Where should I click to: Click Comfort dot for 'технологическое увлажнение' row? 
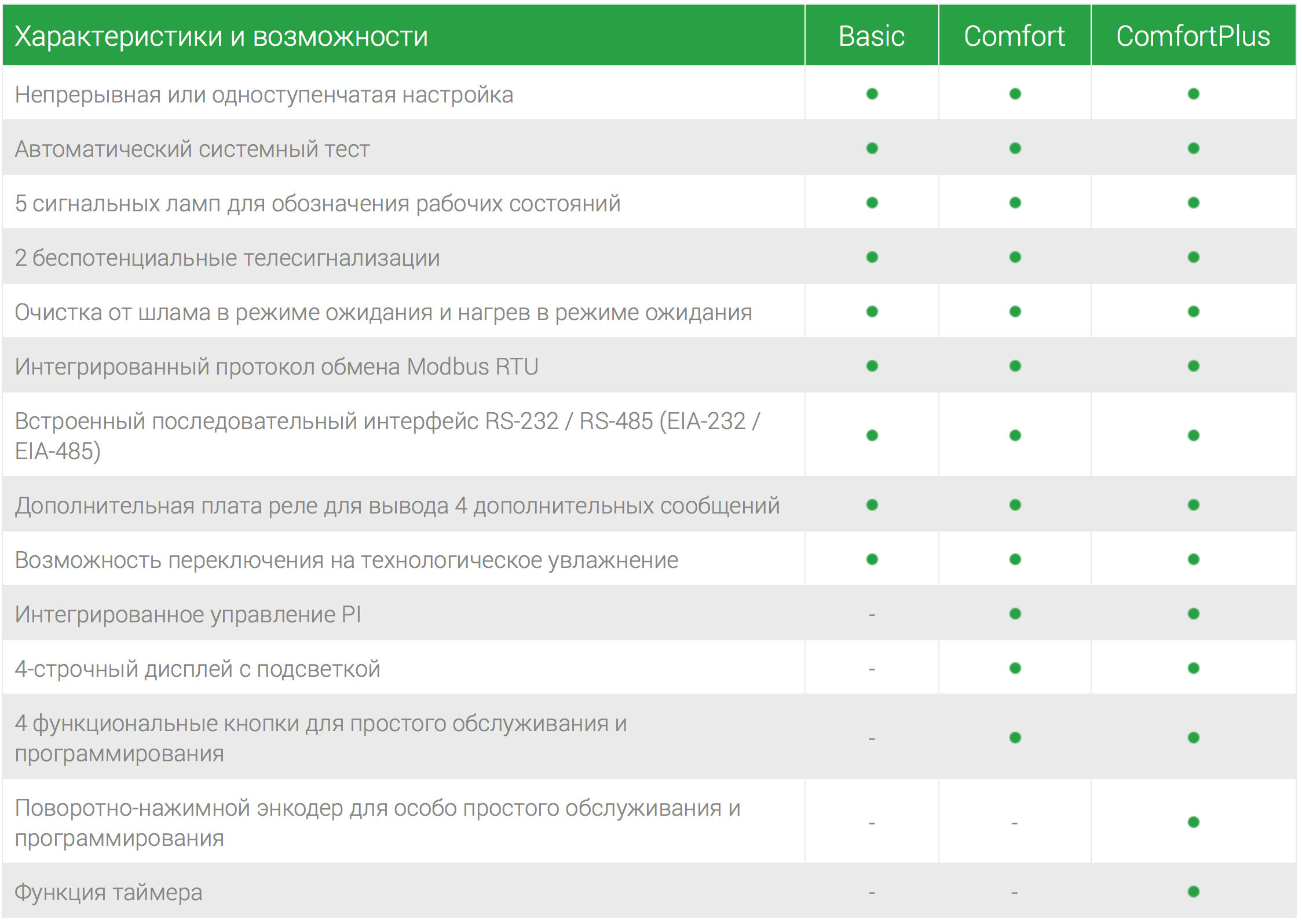1015,559
